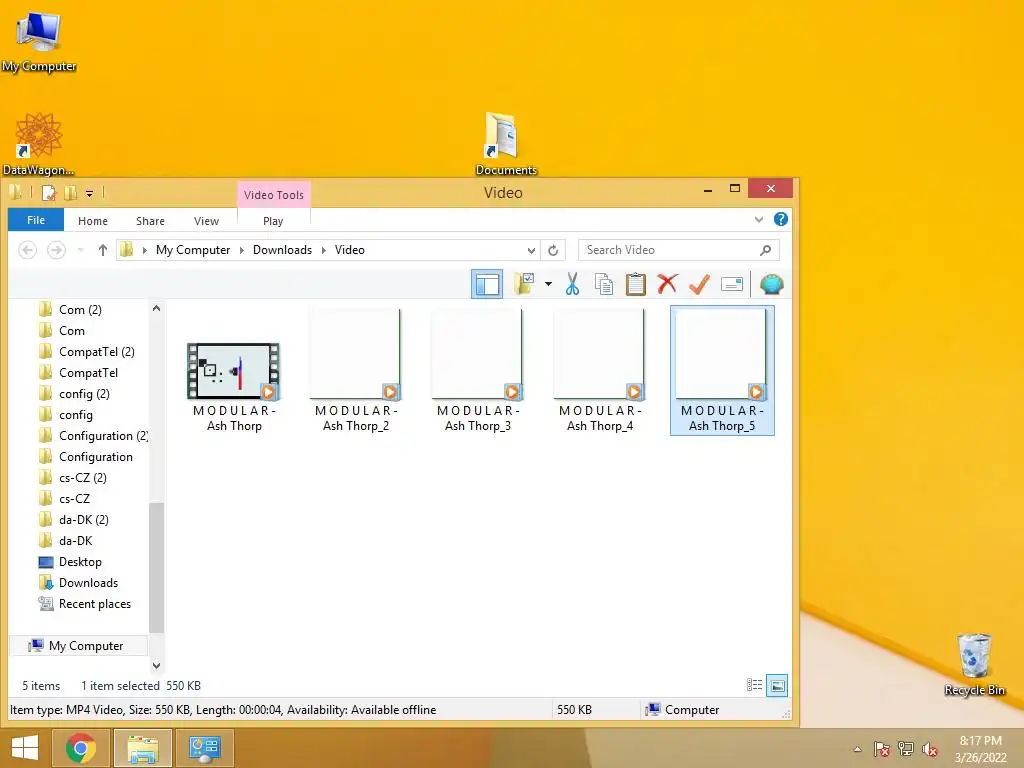Click Video in the address breadcrumb
The width and height of the screenshot is (1024, 768).
tap(349, 250)
